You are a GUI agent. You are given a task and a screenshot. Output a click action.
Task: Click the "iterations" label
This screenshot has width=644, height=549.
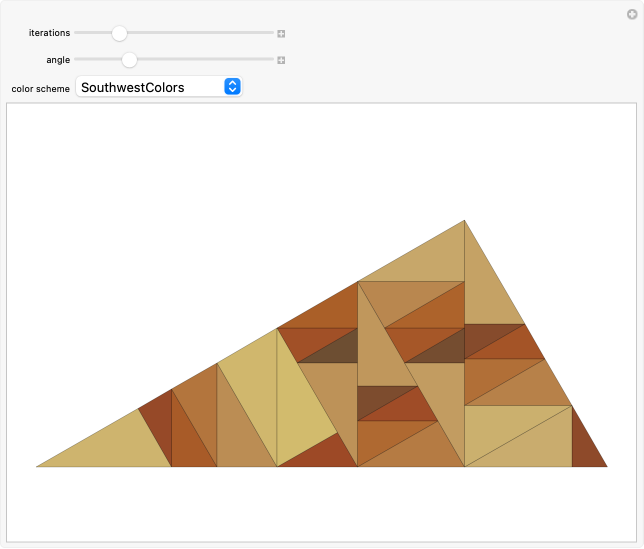point(49,33)
